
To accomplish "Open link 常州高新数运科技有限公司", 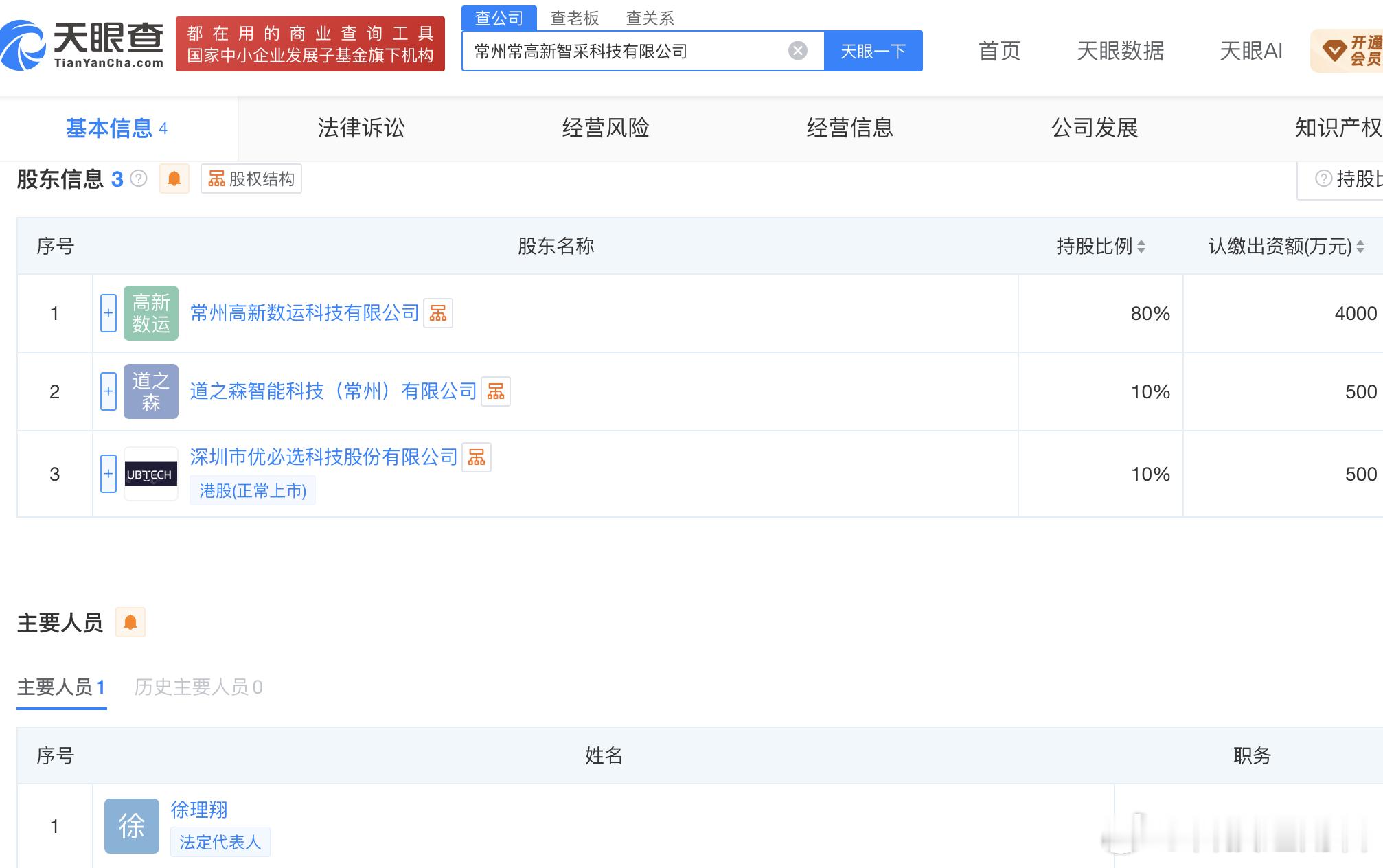I will tap(304, 313).
